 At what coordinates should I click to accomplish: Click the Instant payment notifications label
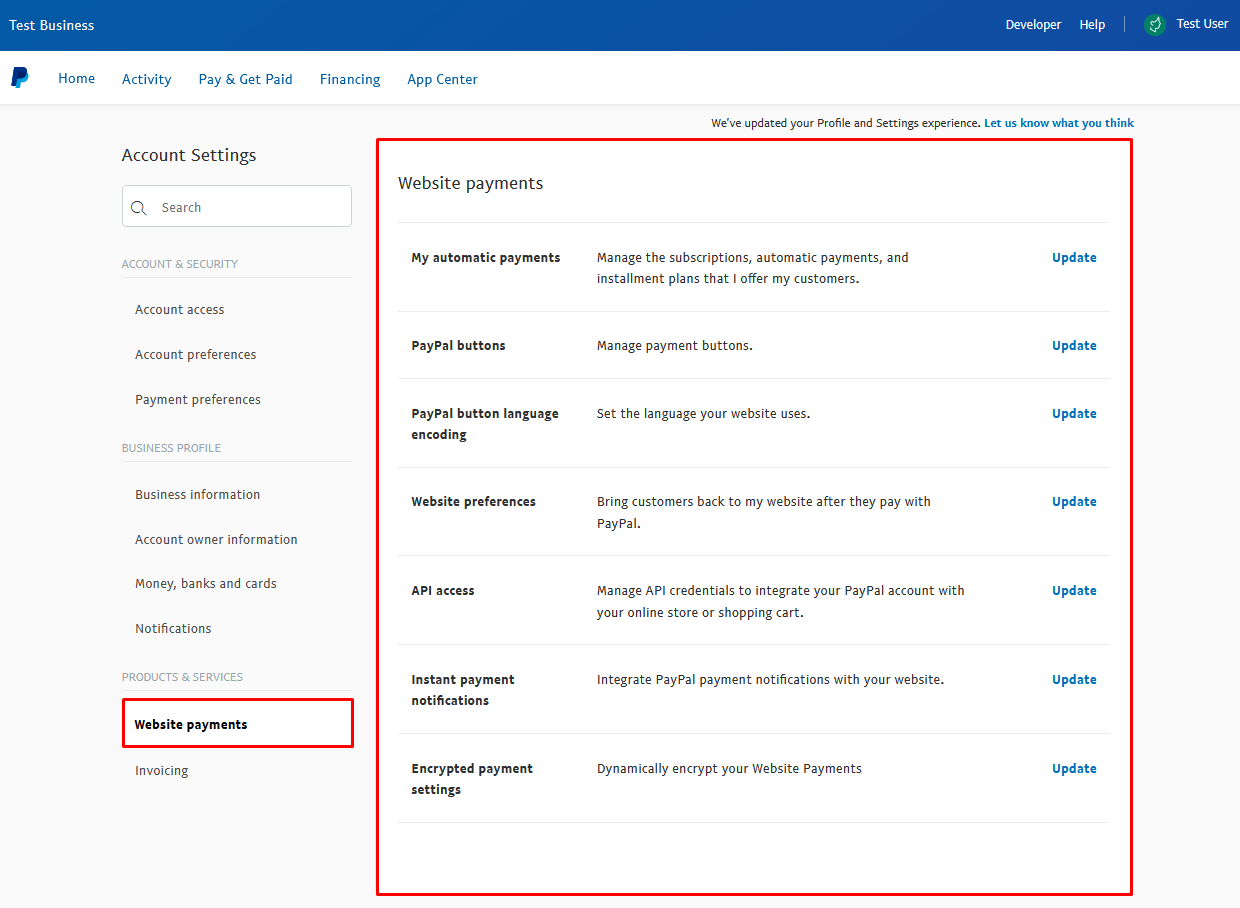click(x=463, y=690)
